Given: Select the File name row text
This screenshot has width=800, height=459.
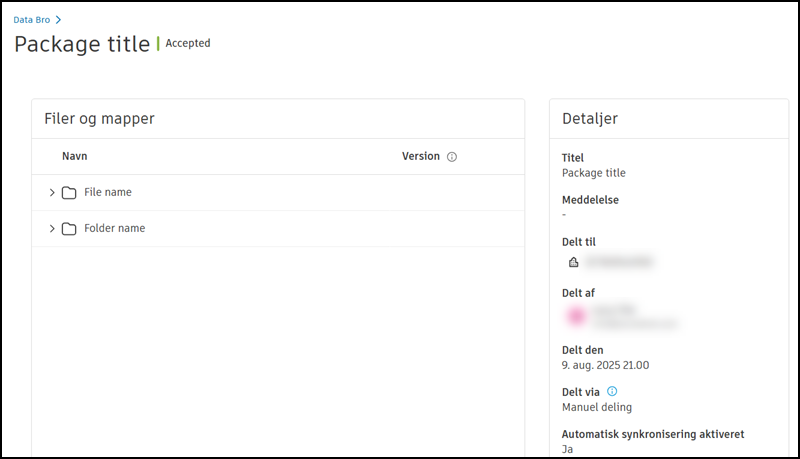Looking at the screenshot, I should (x=107, y=192).
